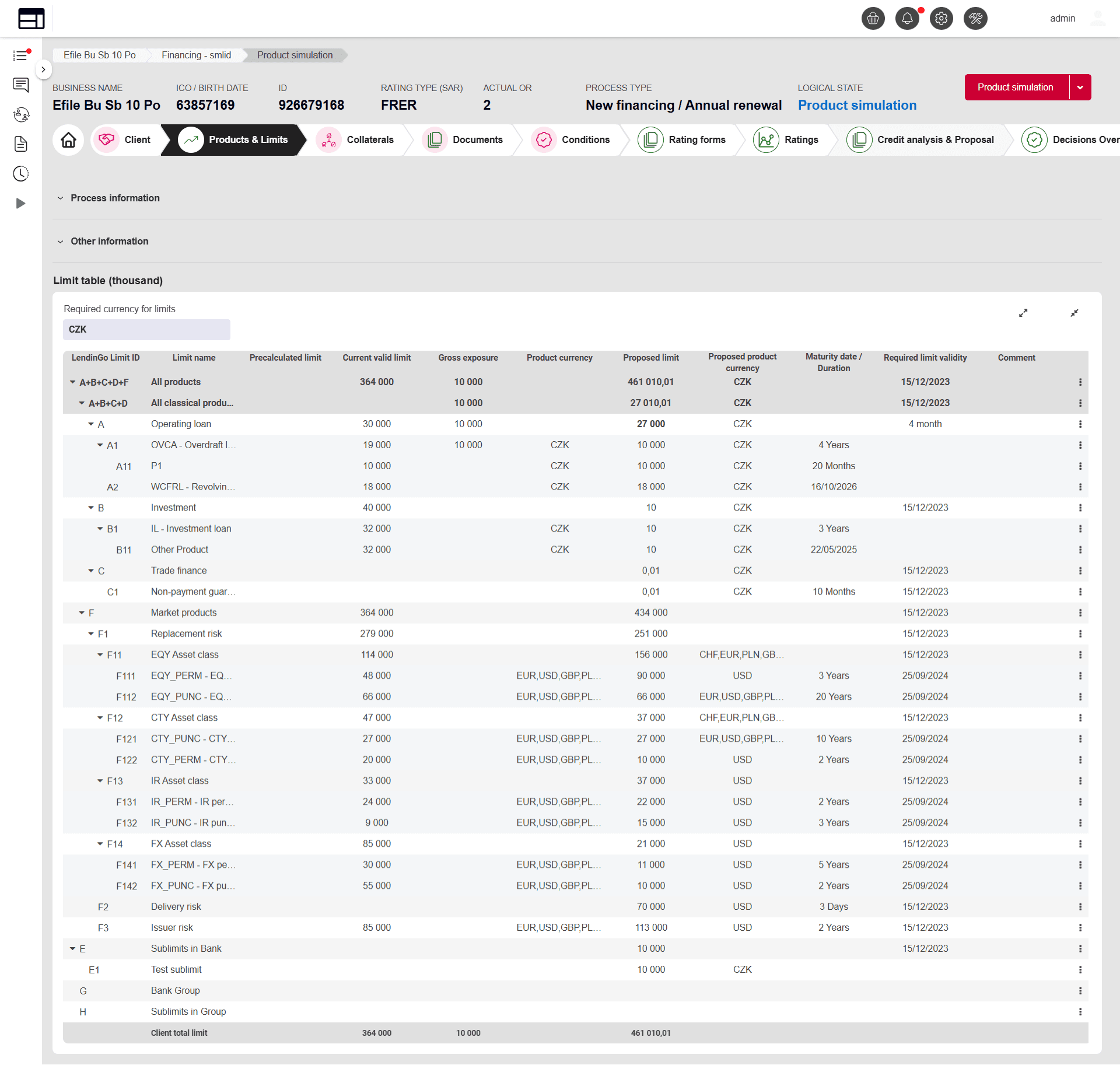Click the expand icon on limit table
The height and width of the screenshot is (1065, 1120).
(1025, 312)
